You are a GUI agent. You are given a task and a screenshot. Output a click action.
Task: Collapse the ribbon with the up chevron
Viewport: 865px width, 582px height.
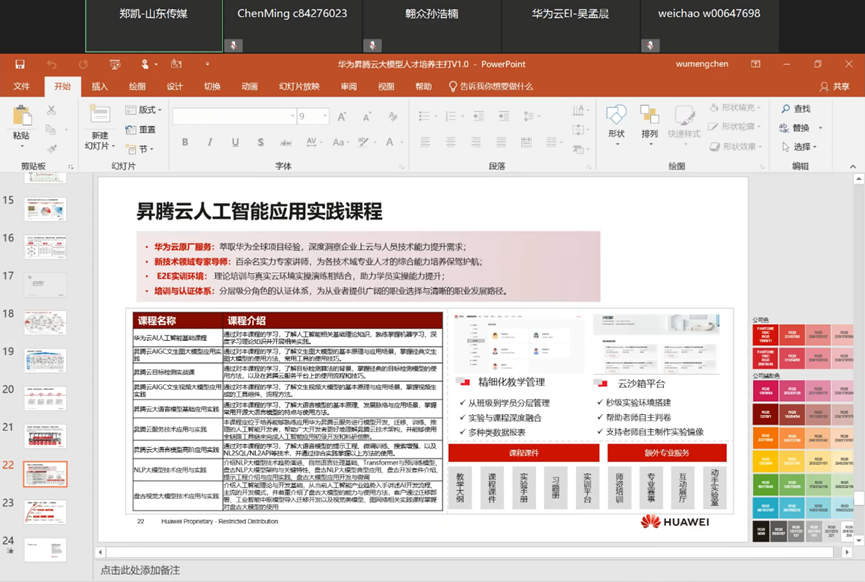pyautogui.click(x=853, y=166)
